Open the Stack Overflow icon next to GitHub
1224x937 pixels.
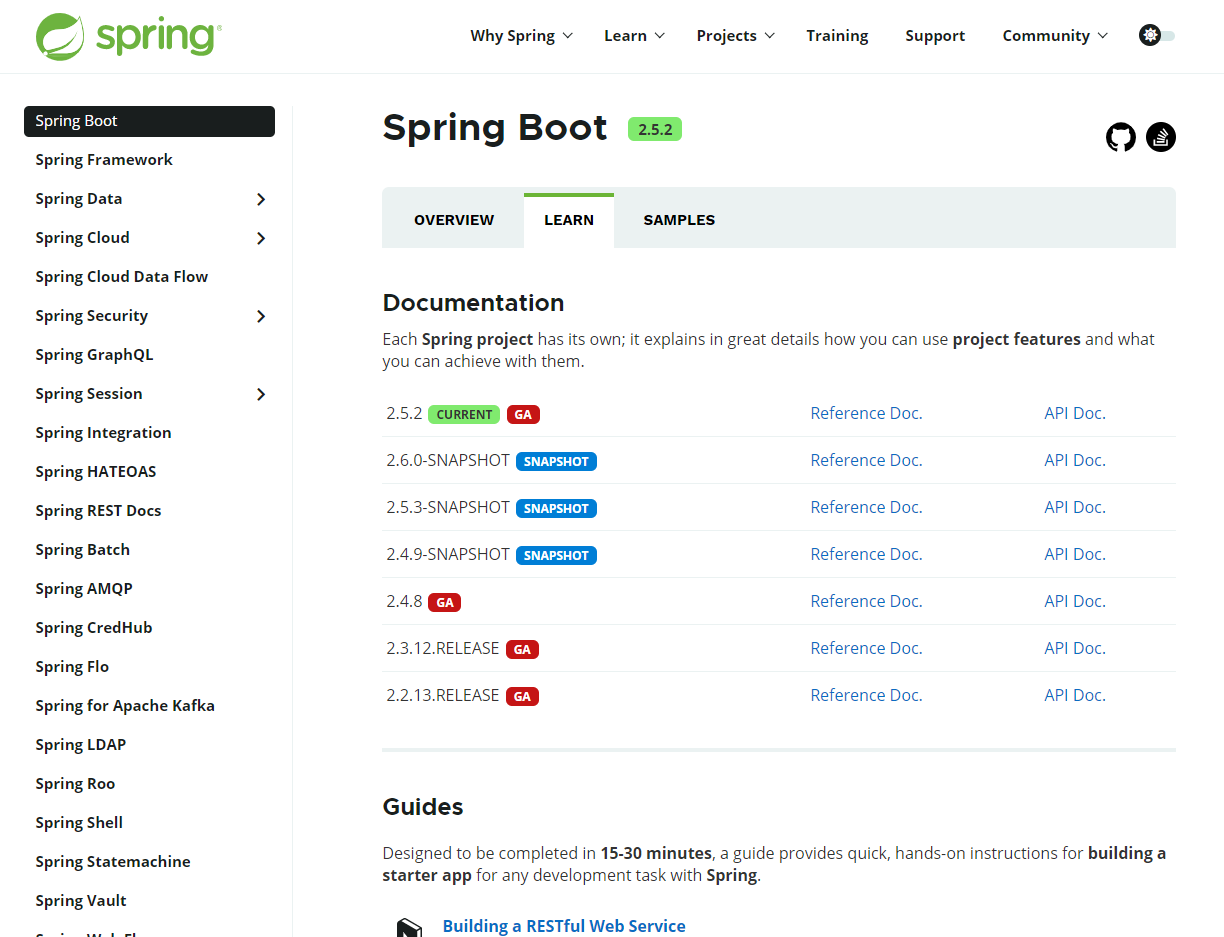1161,137
